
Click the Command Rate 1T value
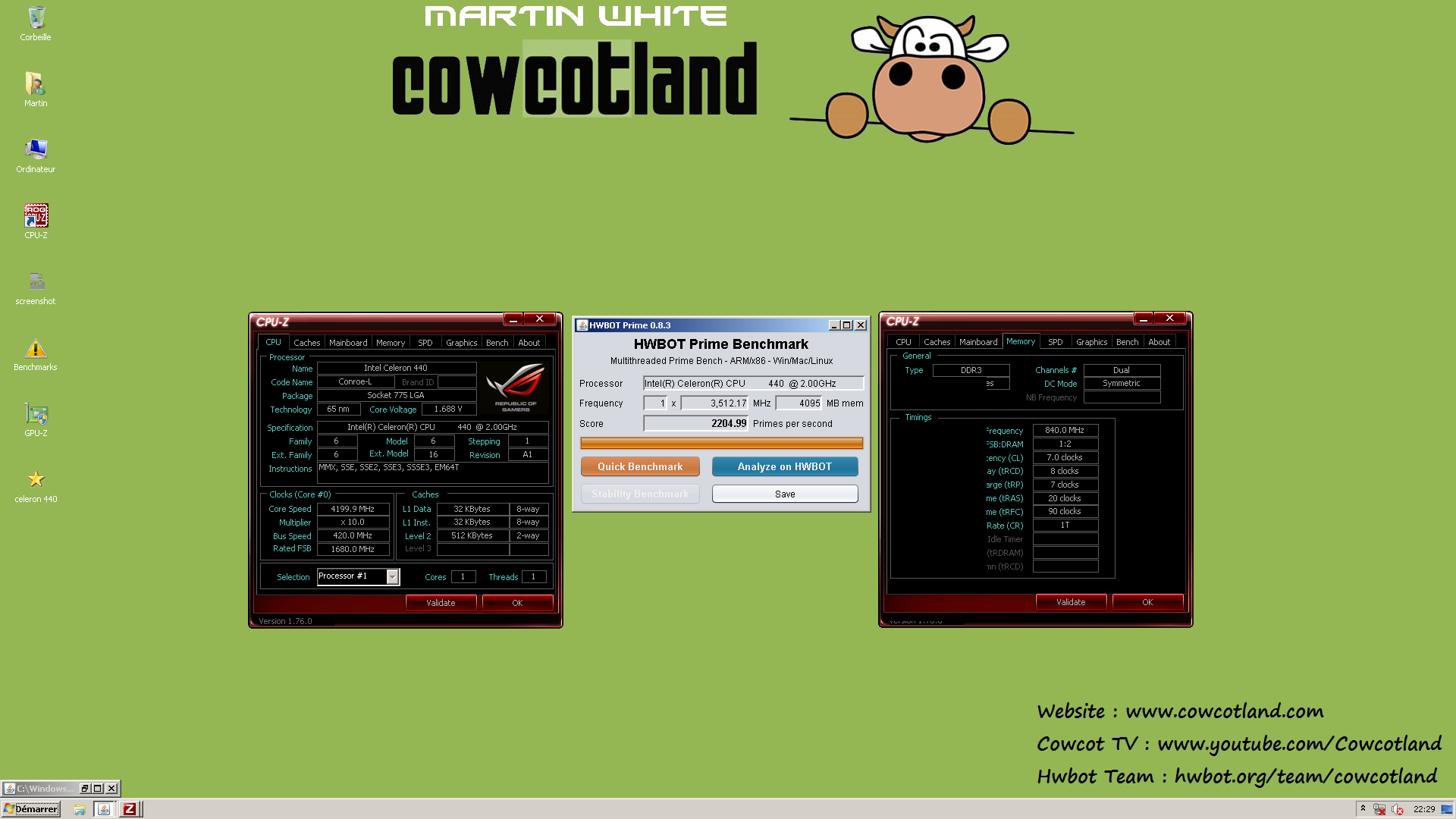click(1065, 525)
